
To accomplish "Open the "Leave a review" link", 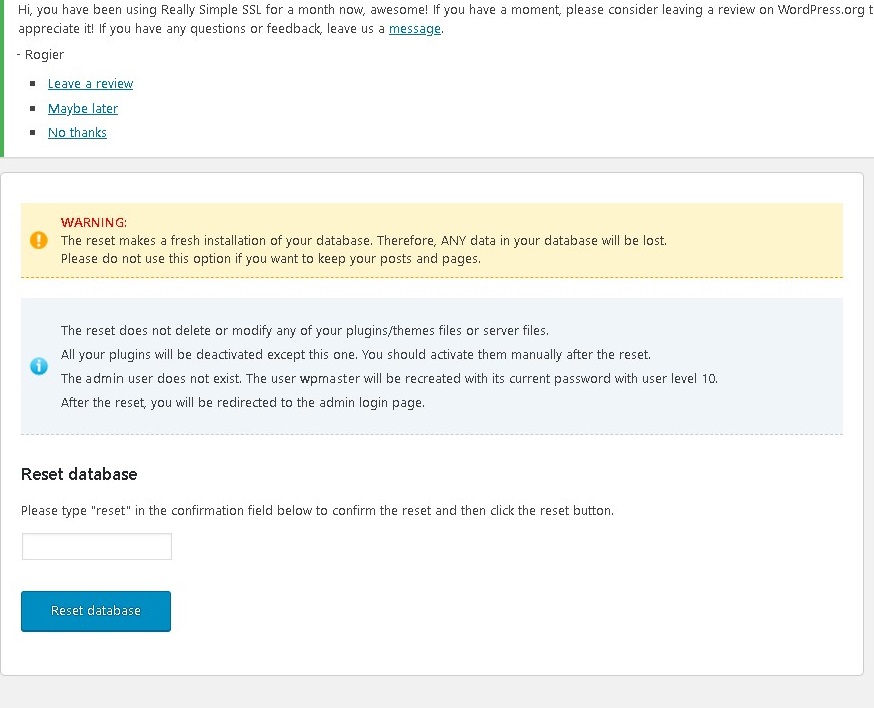I will click(90, 84).
